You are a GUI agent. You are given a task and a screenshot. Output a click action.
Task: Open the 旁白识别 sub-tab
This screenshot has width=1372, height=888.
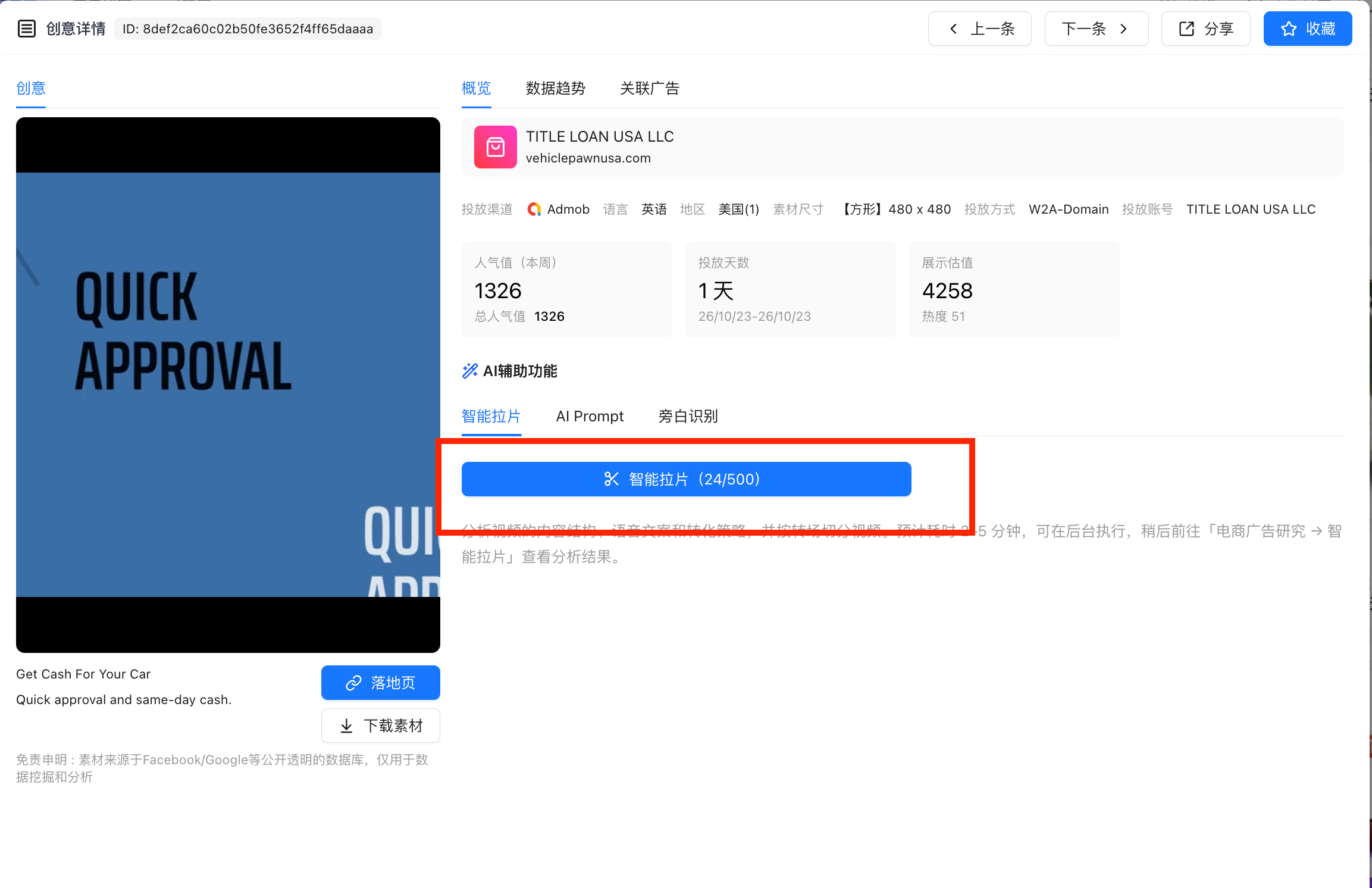(x=688, y=416)
